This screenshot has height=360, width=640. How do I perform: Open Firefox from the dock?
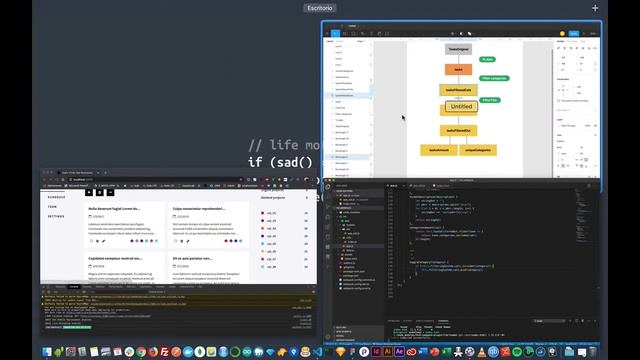[153, 351]
